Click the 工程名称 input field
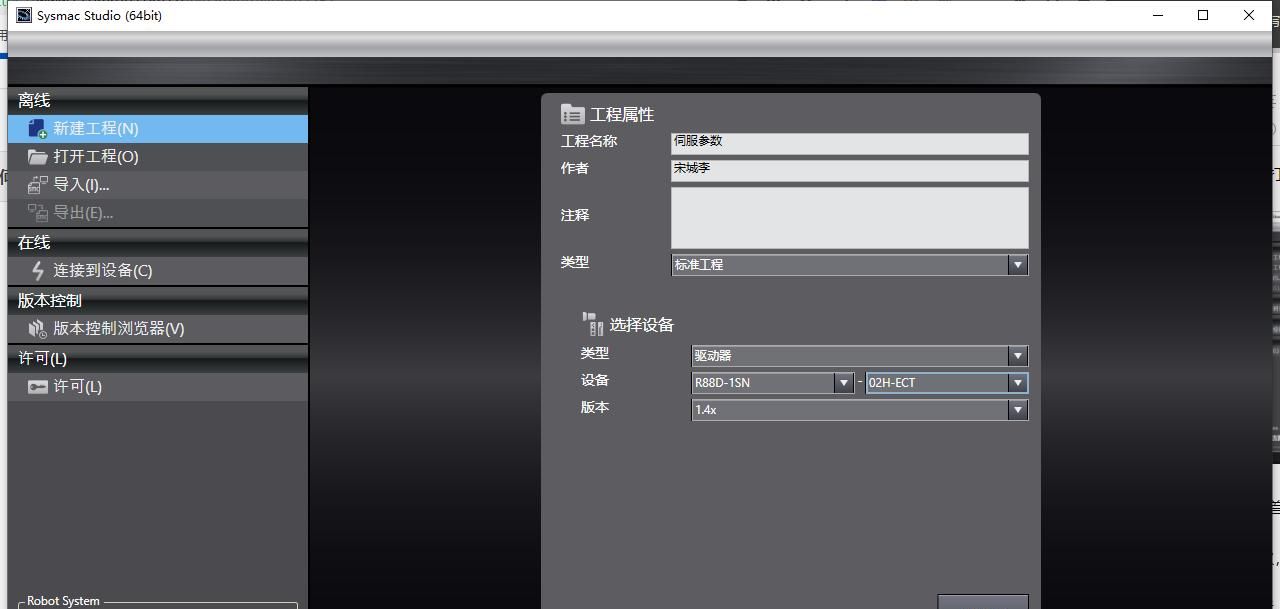Viewport: 1280px width, 609px height. 849,144
